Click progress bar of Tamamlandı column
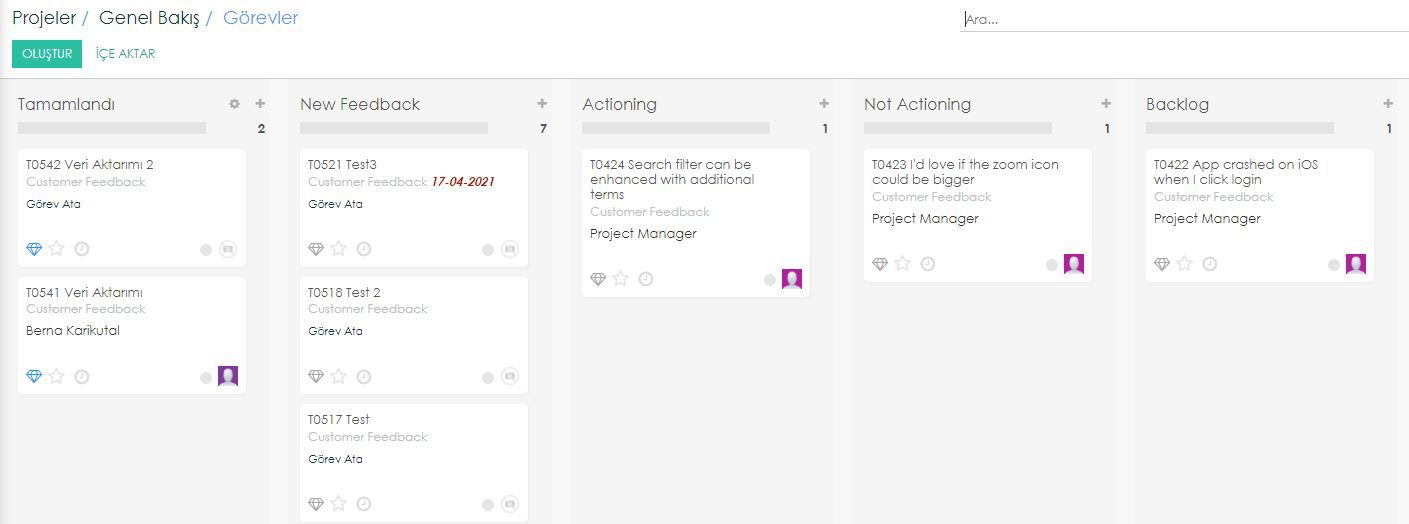The width and height of the screenshot is (1409, 524). pos(112,128)
